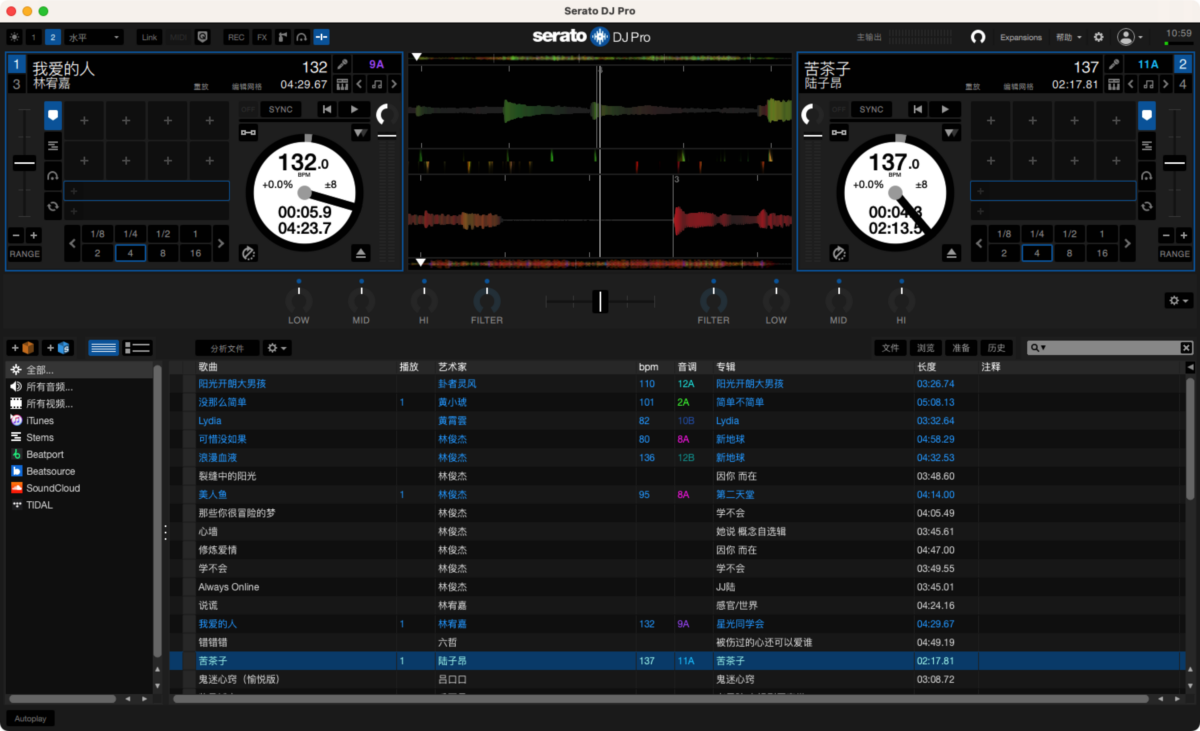Jump to start on left deck
The image size is (1200, 731).
tap(327, 109)
